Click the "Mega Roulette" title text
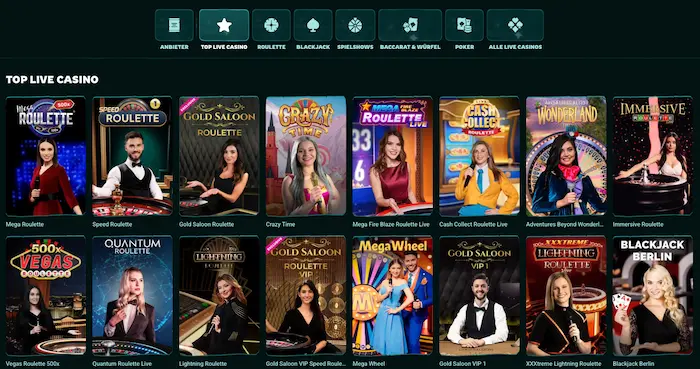Viewport: 700px width, 369px height. 25,224
